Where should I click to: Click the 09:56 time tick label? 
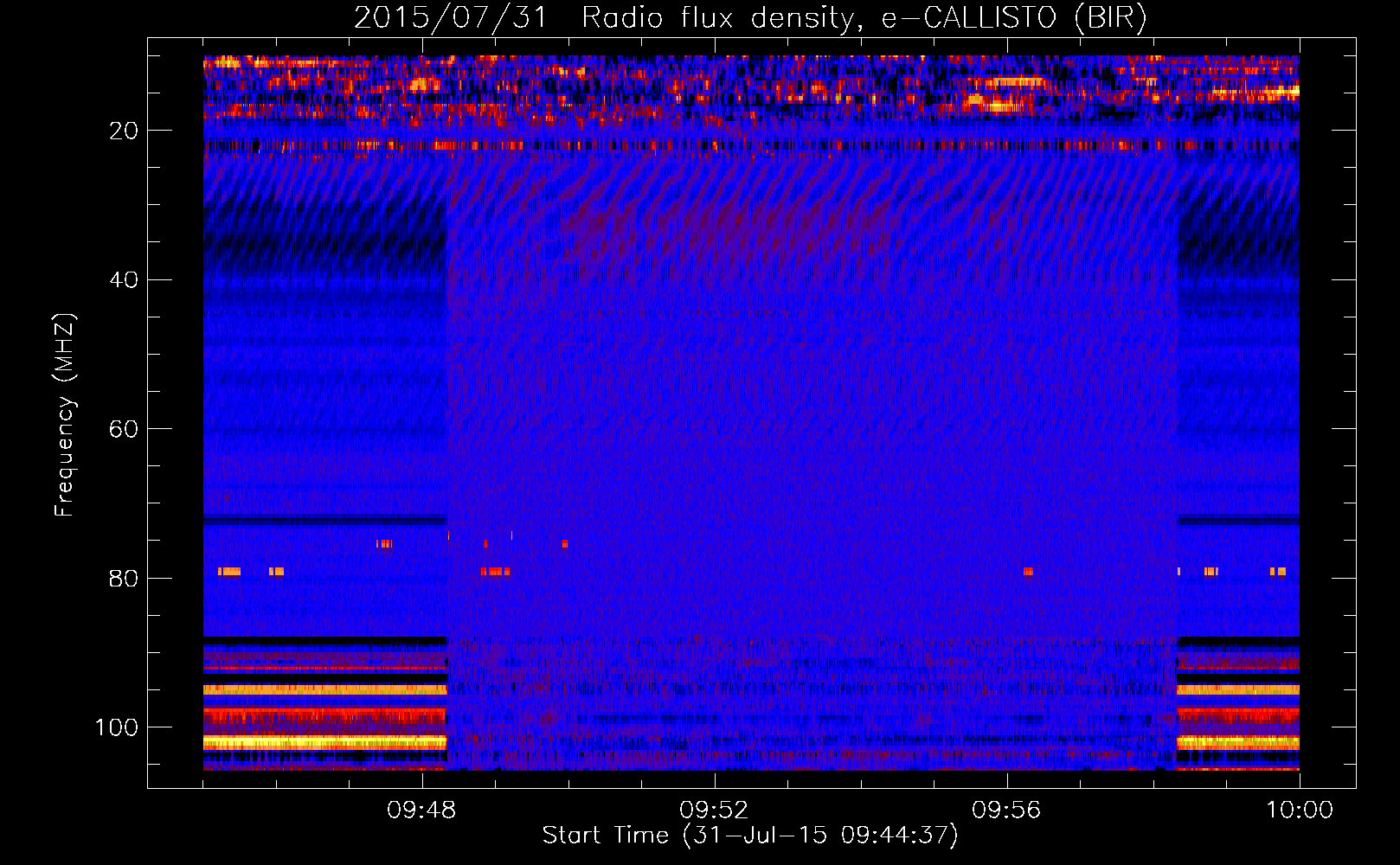pos(1006,811)
